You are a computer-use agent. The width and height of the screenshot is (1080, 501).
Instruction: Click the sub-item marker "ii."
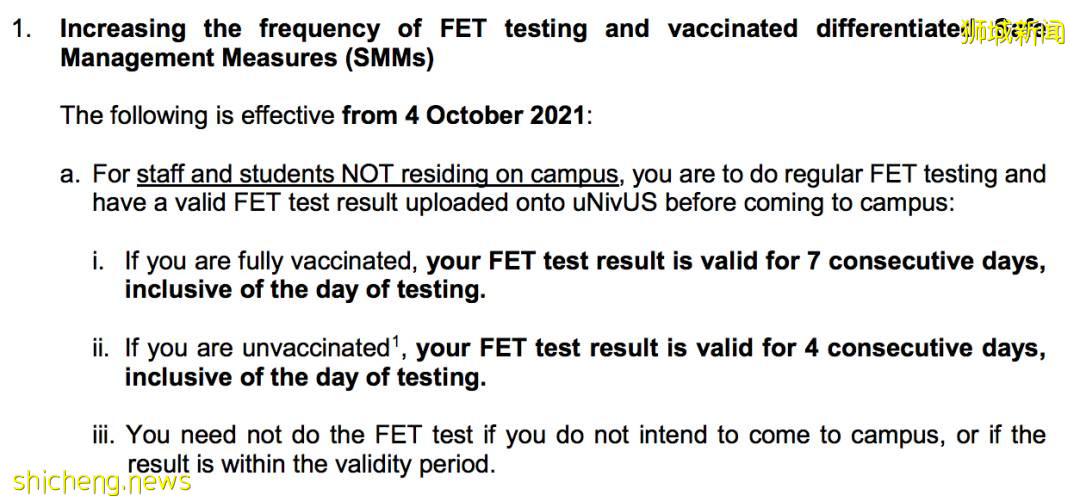tap(100, 348)
